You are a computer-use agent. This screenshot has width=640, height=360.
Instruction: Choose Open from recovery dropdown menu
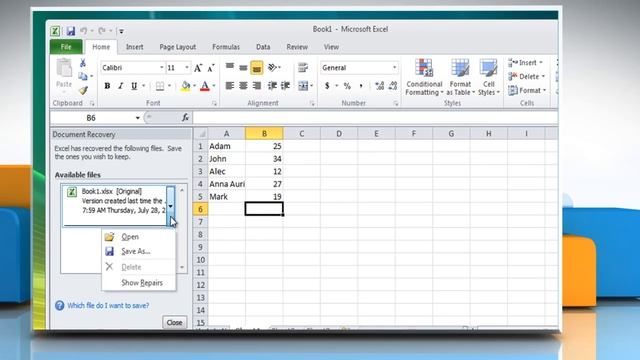tap(139, 237)
